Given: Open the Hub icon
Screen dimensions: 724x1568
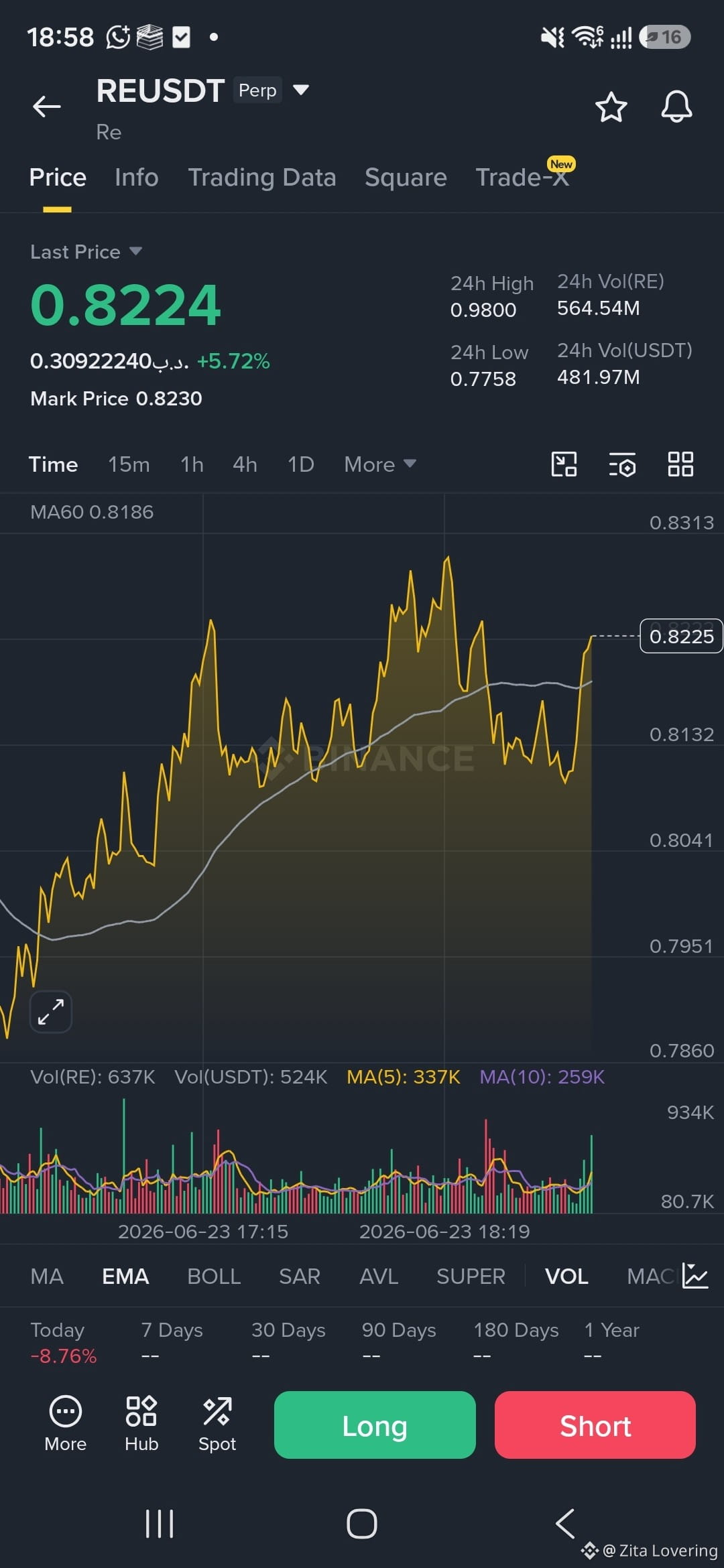Looking at the screenshot, I should pos(141,1424).
